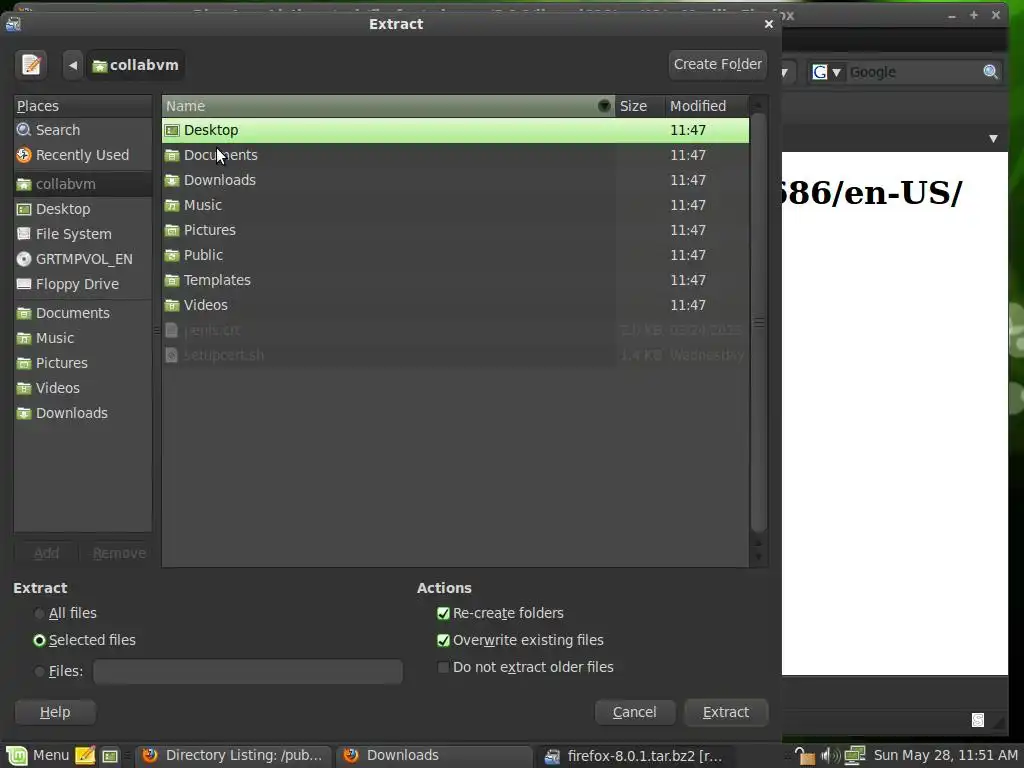
Task: Choose Selected files radio button
Action: [x=84, y=640]
